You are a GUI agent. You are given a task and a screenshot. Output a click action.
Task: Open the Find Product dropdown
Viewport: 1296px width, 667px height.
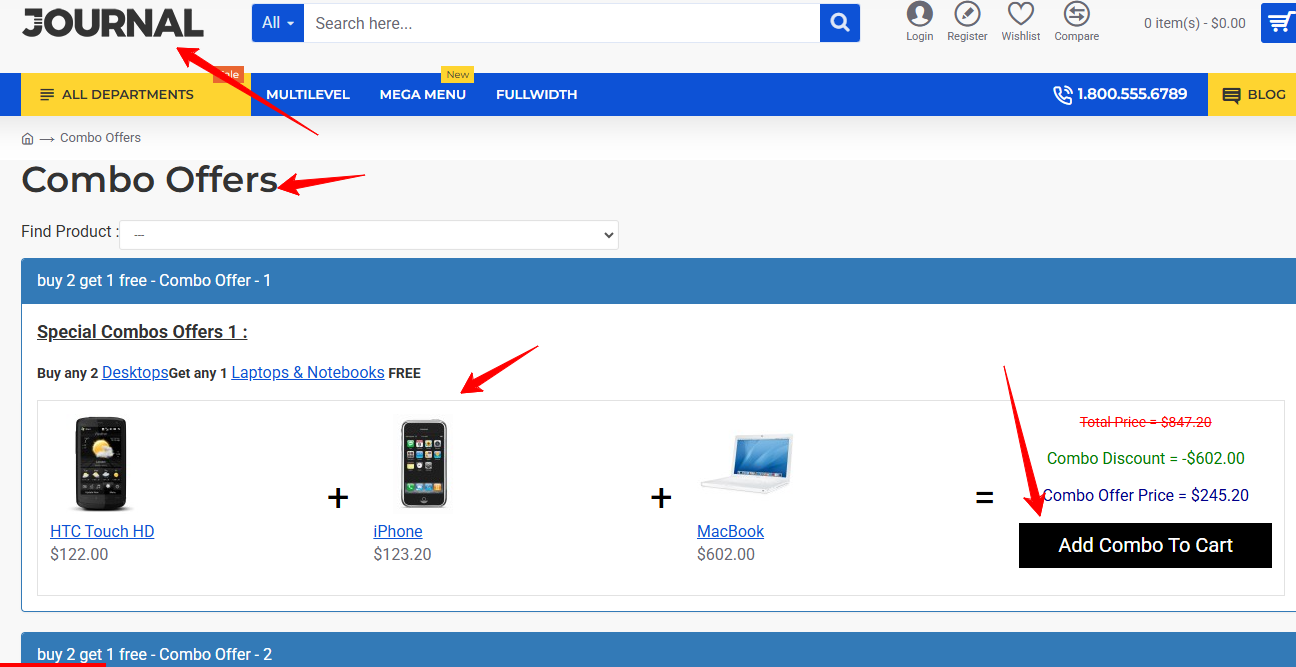pyautogui.click(x=369, y=235)
